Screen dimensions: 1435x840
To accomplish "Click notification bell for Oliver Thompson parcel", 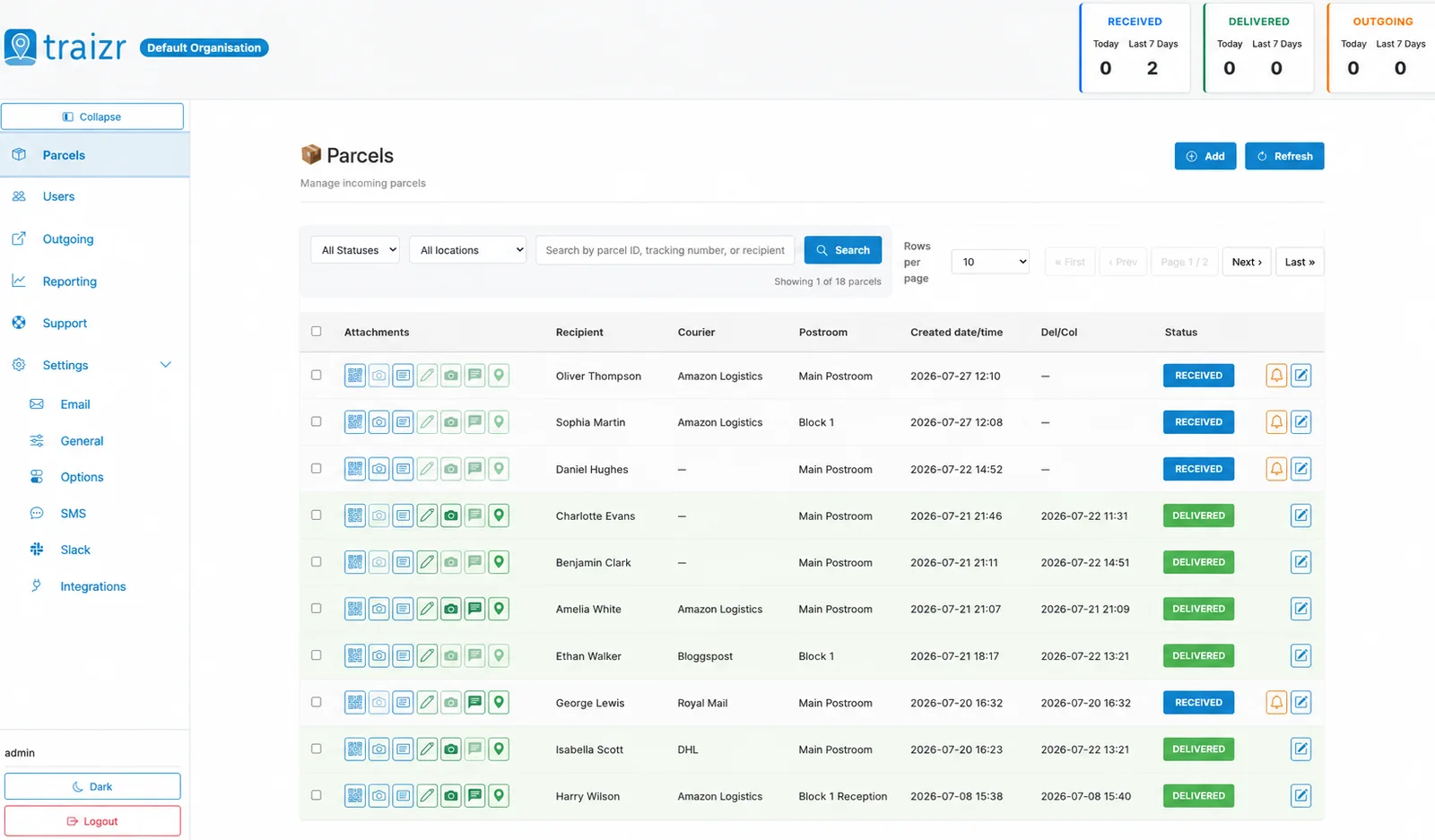I will click(1276, 376).
